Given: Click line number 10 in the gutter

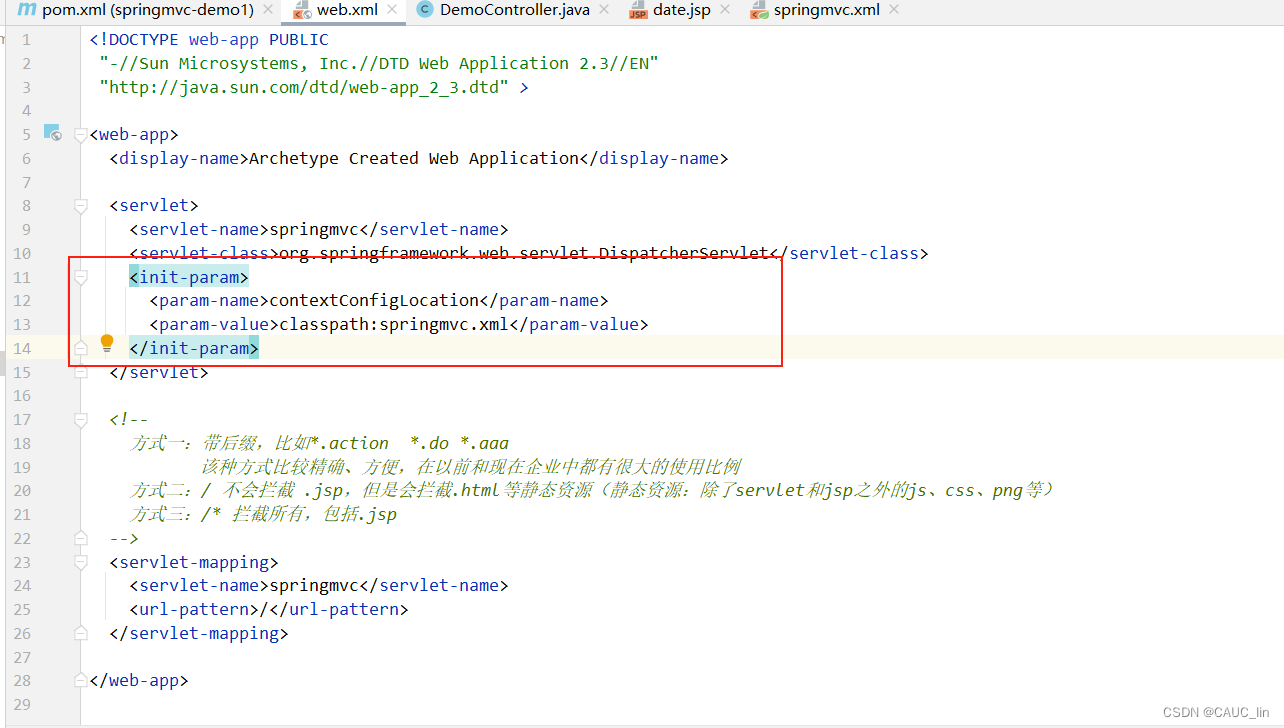Looking at the screenshot, I should click(22, 253).
